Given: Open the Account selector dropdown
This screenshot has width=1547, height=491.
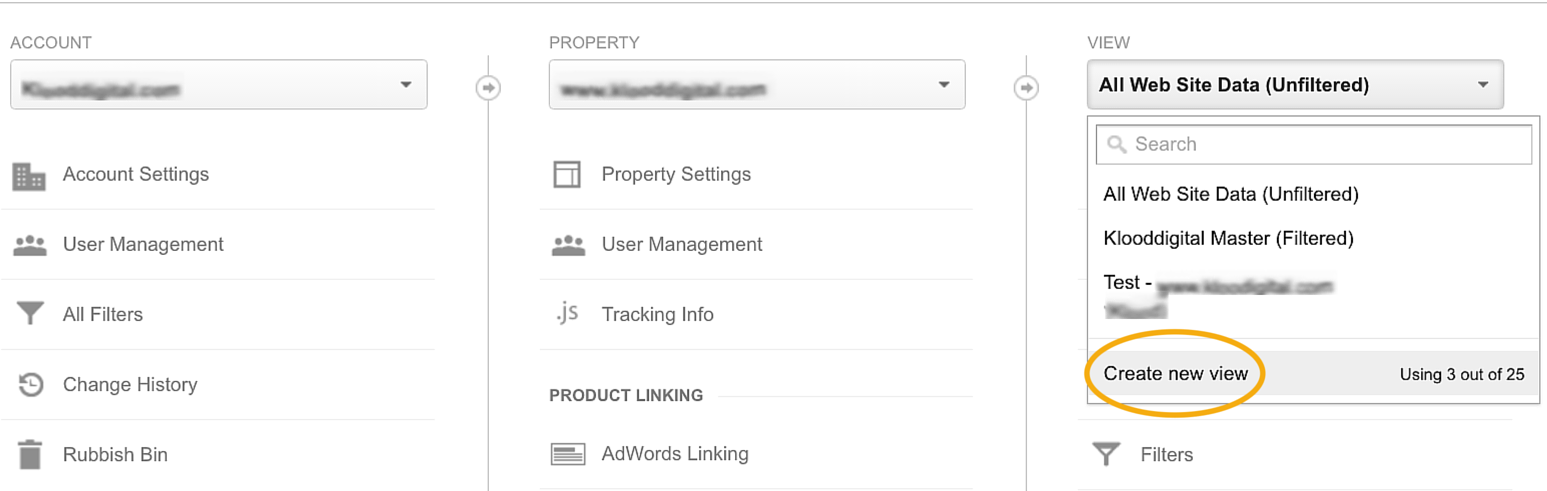Looking at the screenshot, I should 219,85.
